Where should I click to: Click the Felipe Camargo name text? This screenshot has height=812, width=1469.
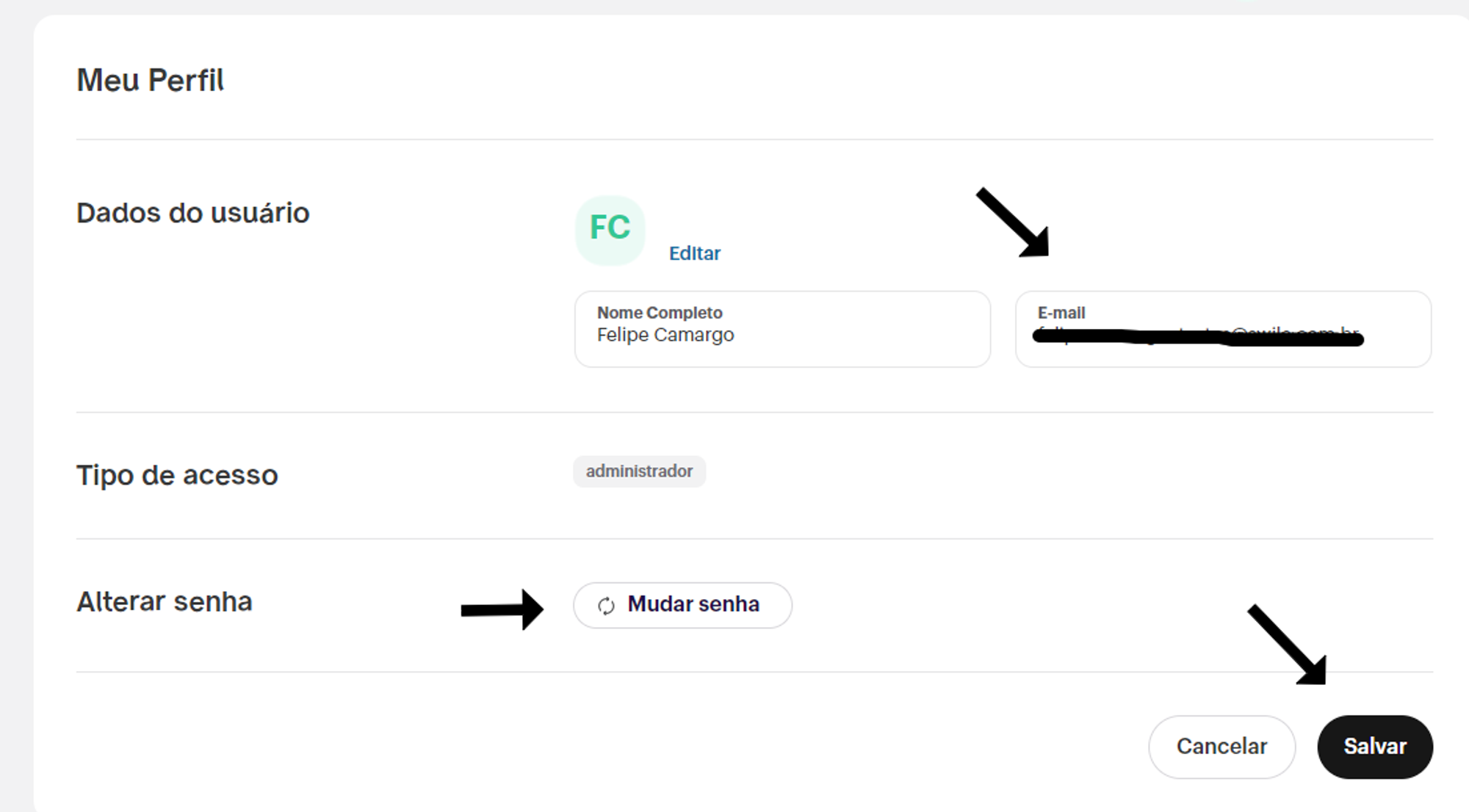[x=665, y=335]
